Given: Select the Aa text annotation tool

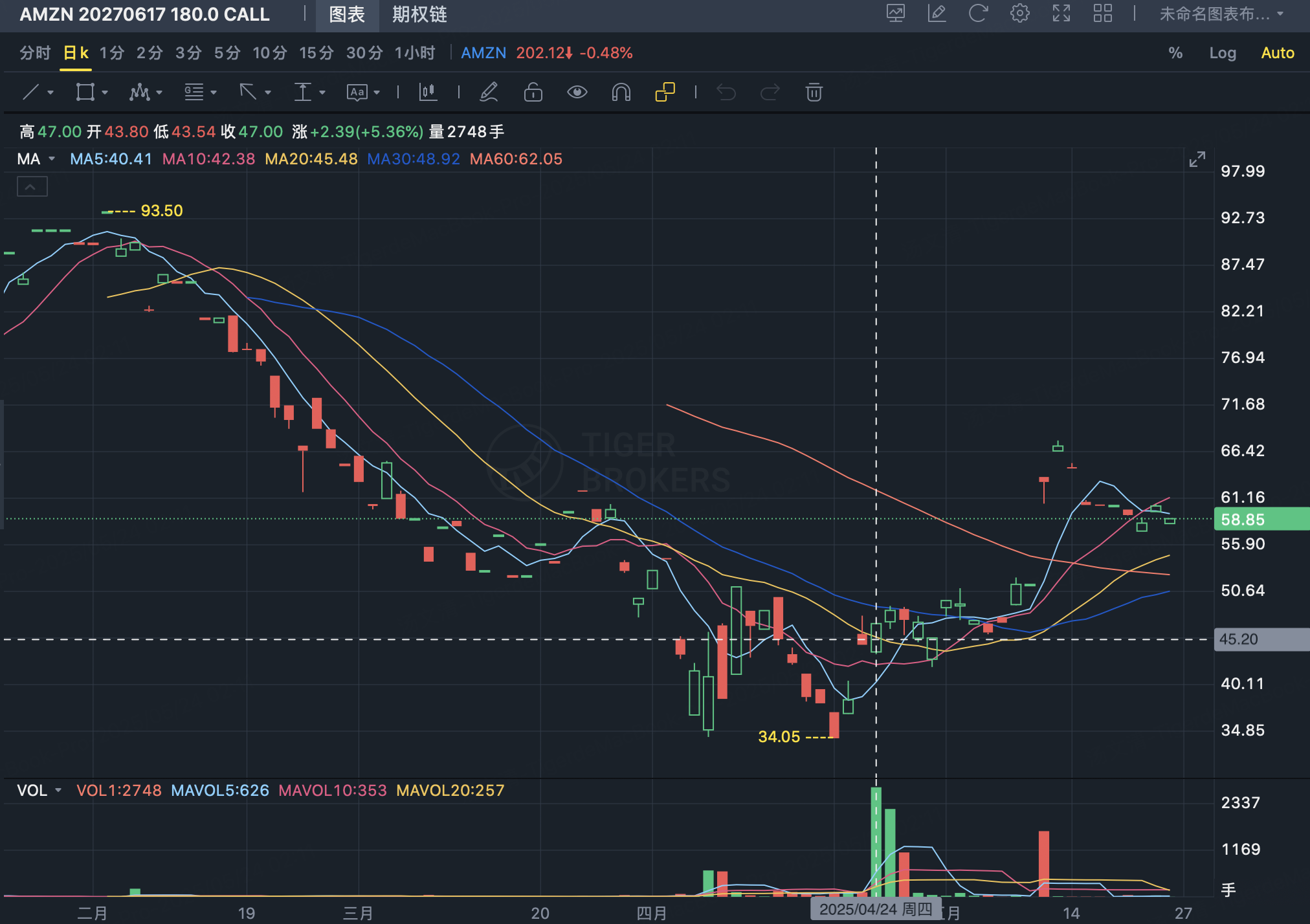Looking at the screenshot, I should tap(357, 93).
